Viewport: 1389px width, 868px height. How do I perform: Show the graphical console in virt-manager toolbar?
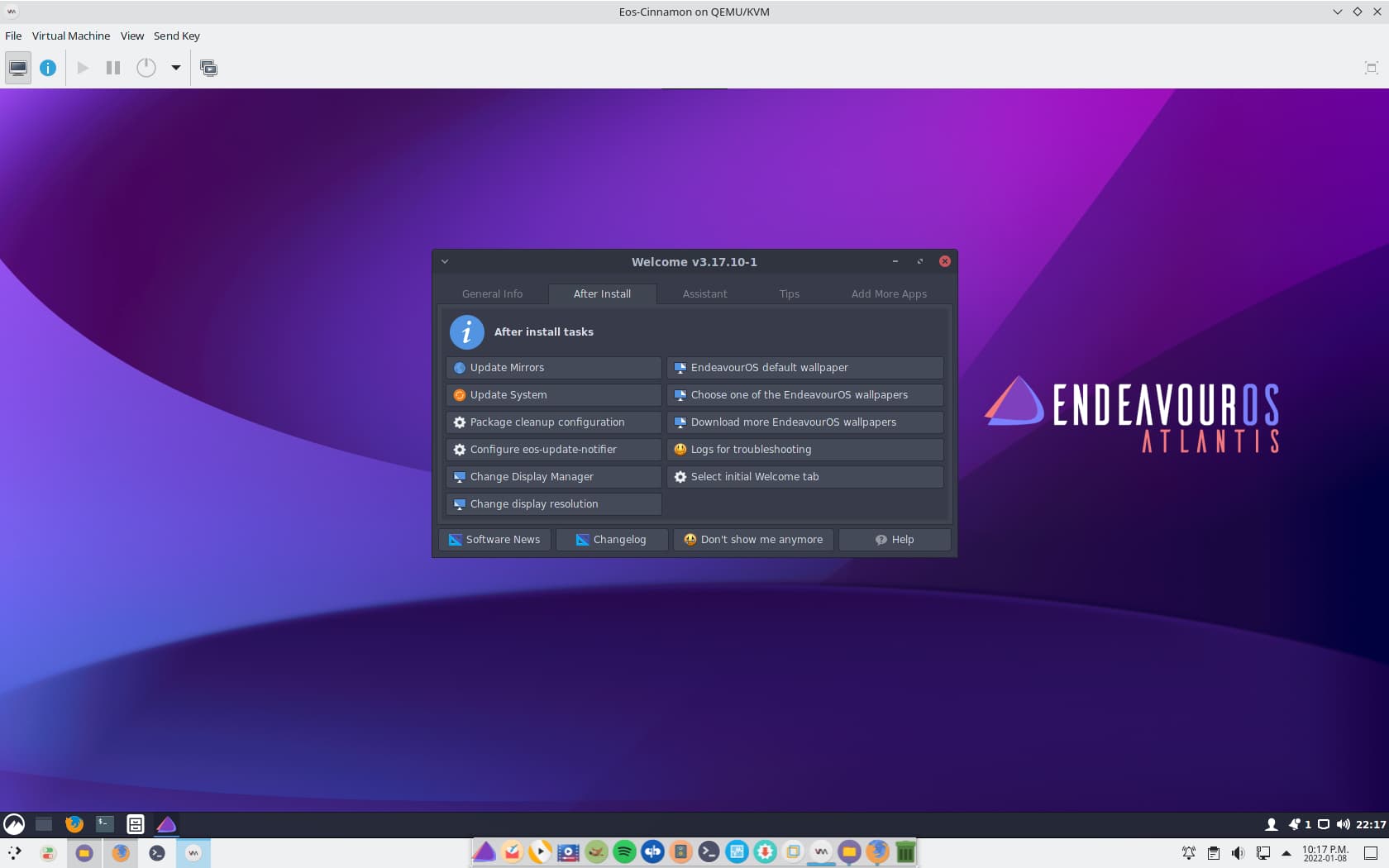tap(18, 68)
